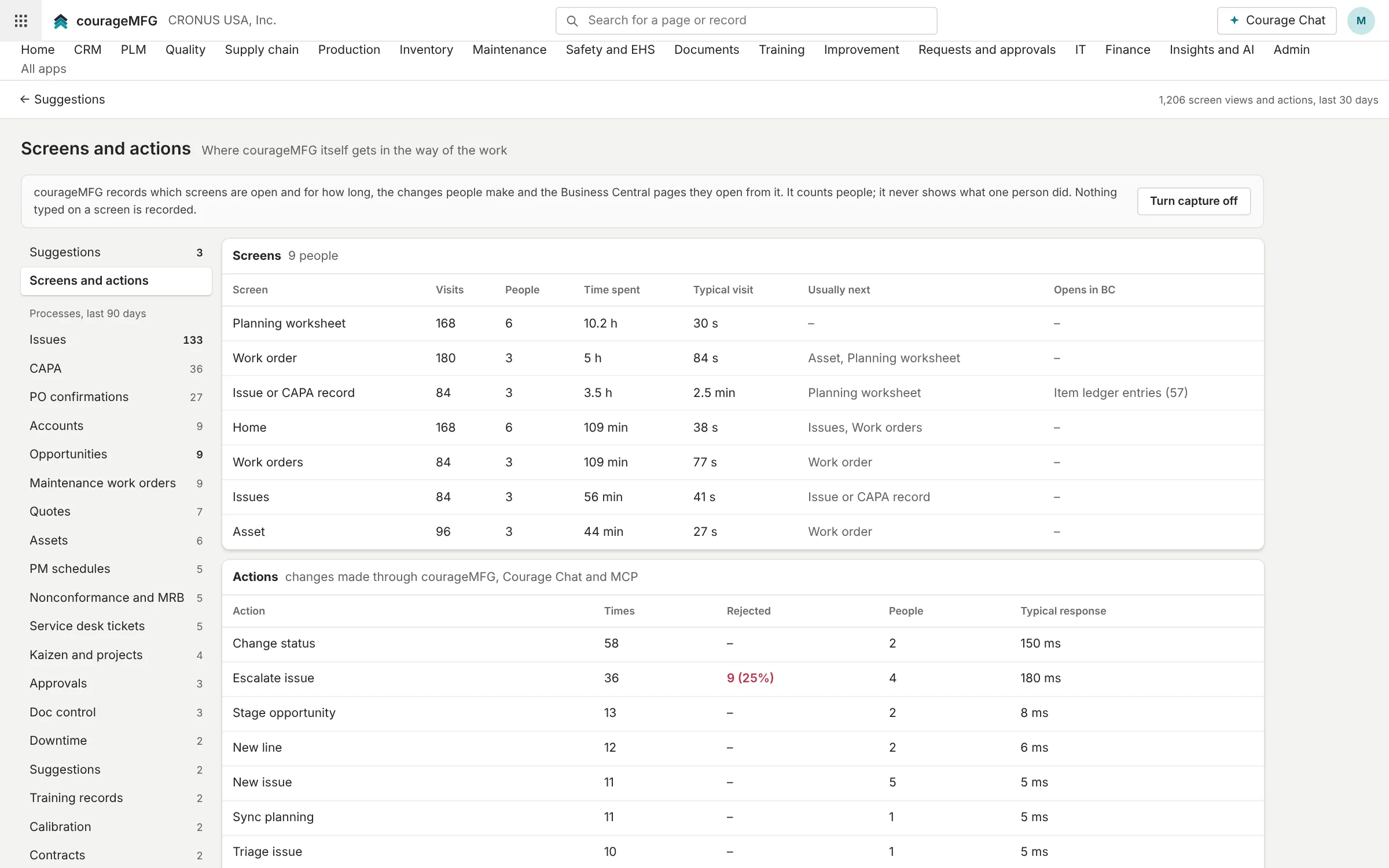This screenshot has height=868, width=1389.
Task: Select the Suggestions sidebar tab
Action: (x=116, y=252)
